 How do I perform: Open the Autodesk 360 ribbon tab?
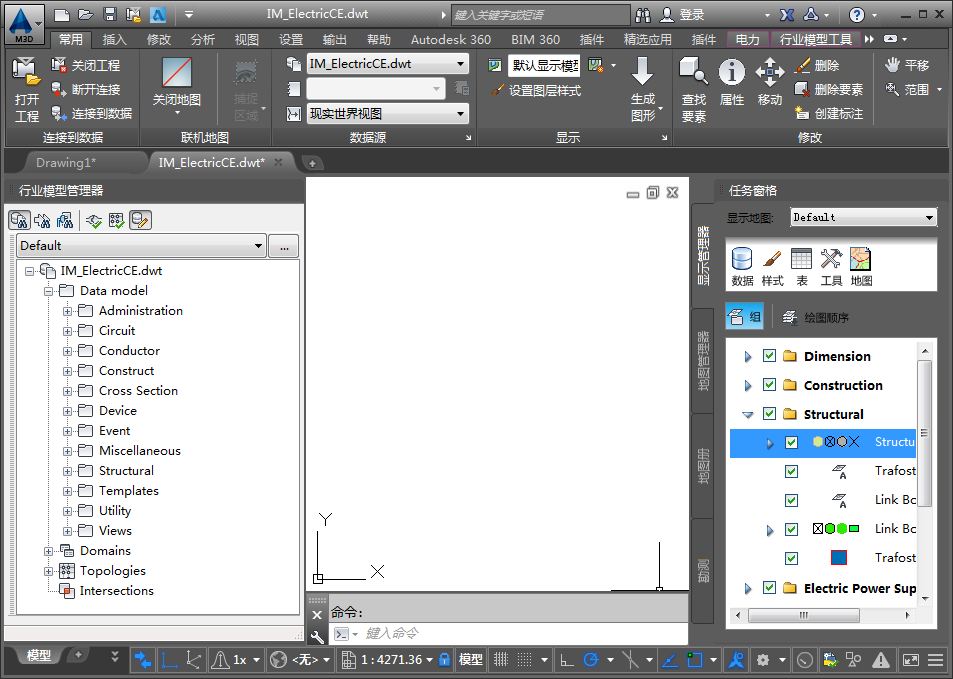[450, 40]
